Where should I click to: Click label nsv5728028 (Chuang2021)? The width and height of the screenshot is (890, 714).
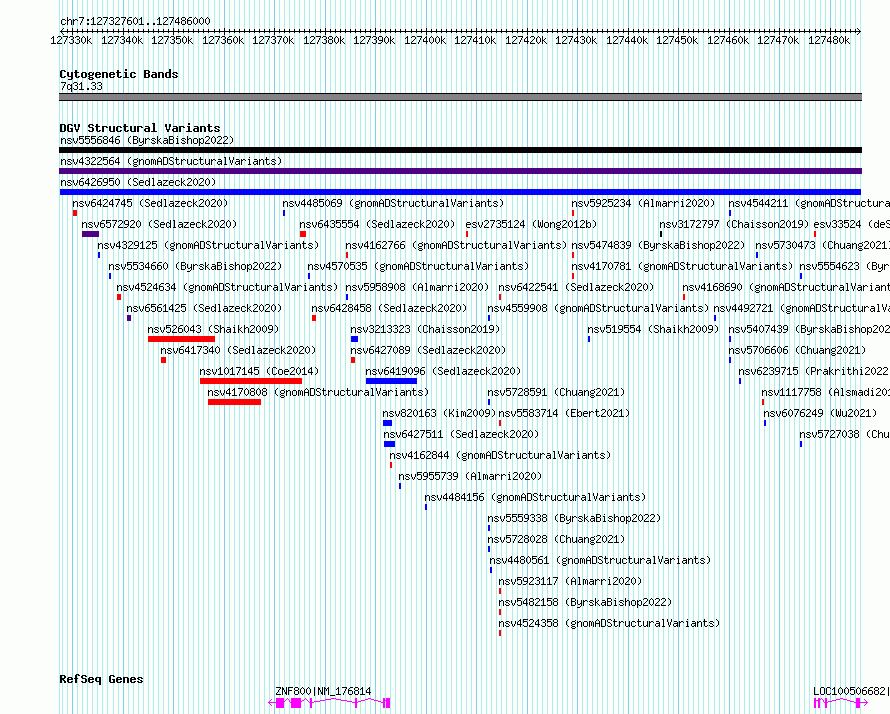coord(556,539)
